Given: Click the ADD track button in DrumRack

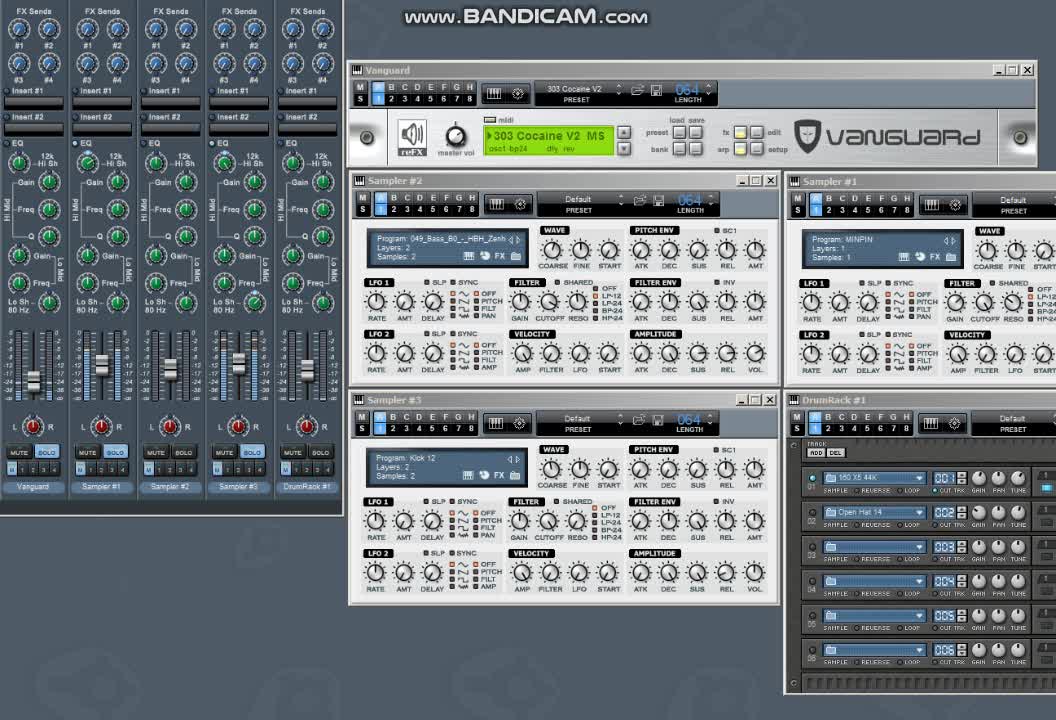Looking at the screenshot, I should (x=816, y=453).
